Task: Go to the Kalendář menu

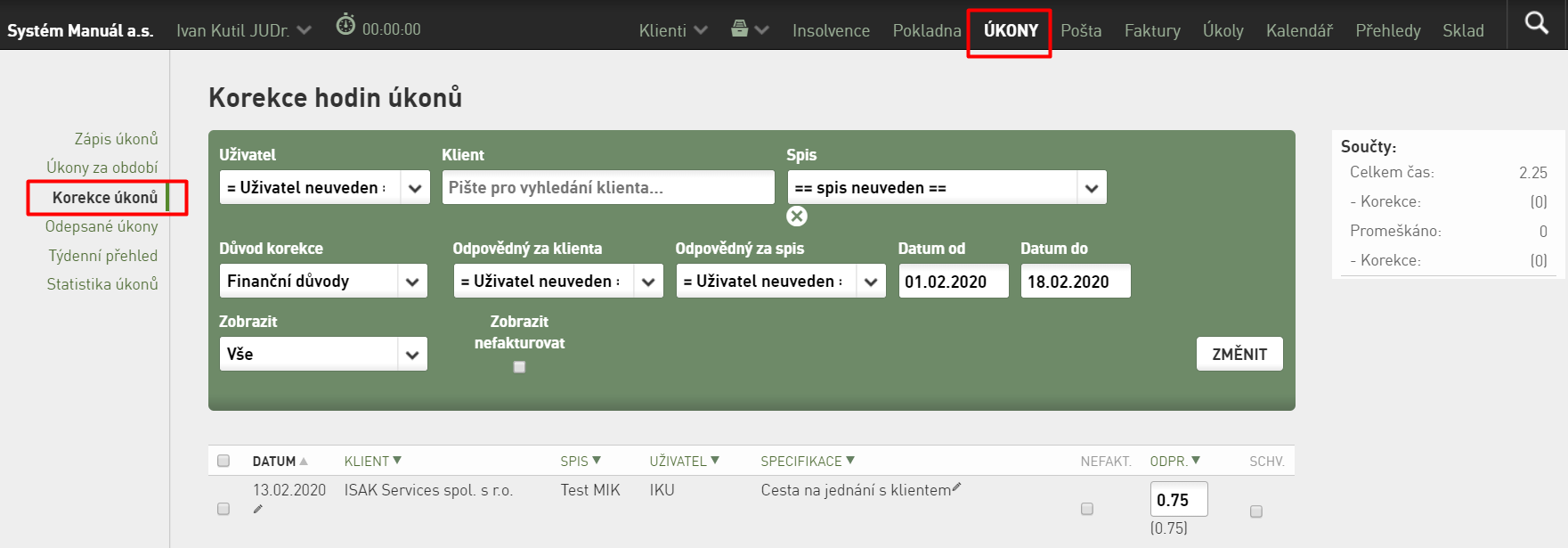Action: 1299,30
